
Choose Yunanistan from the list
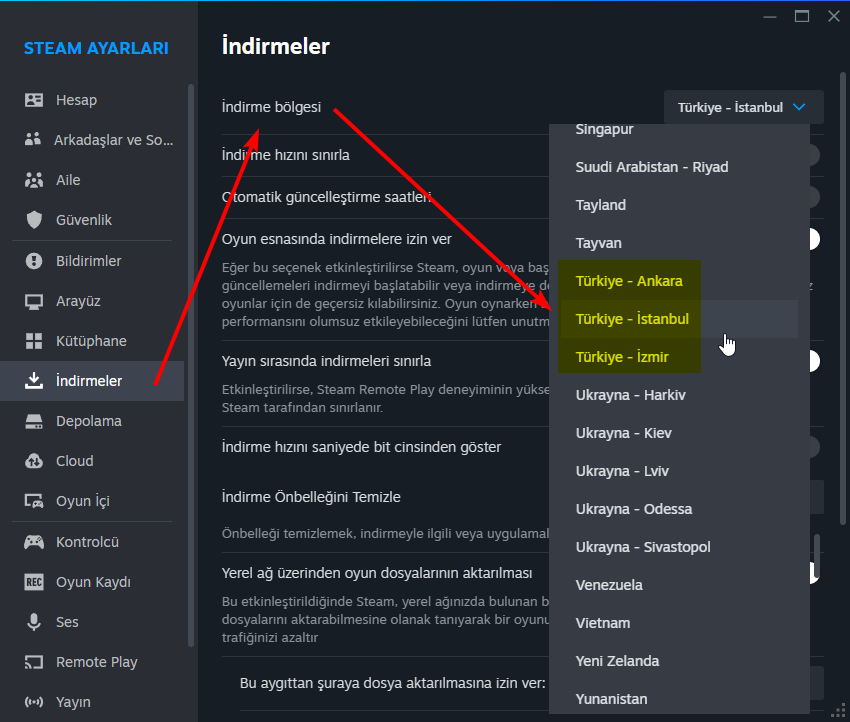point(679,698)
